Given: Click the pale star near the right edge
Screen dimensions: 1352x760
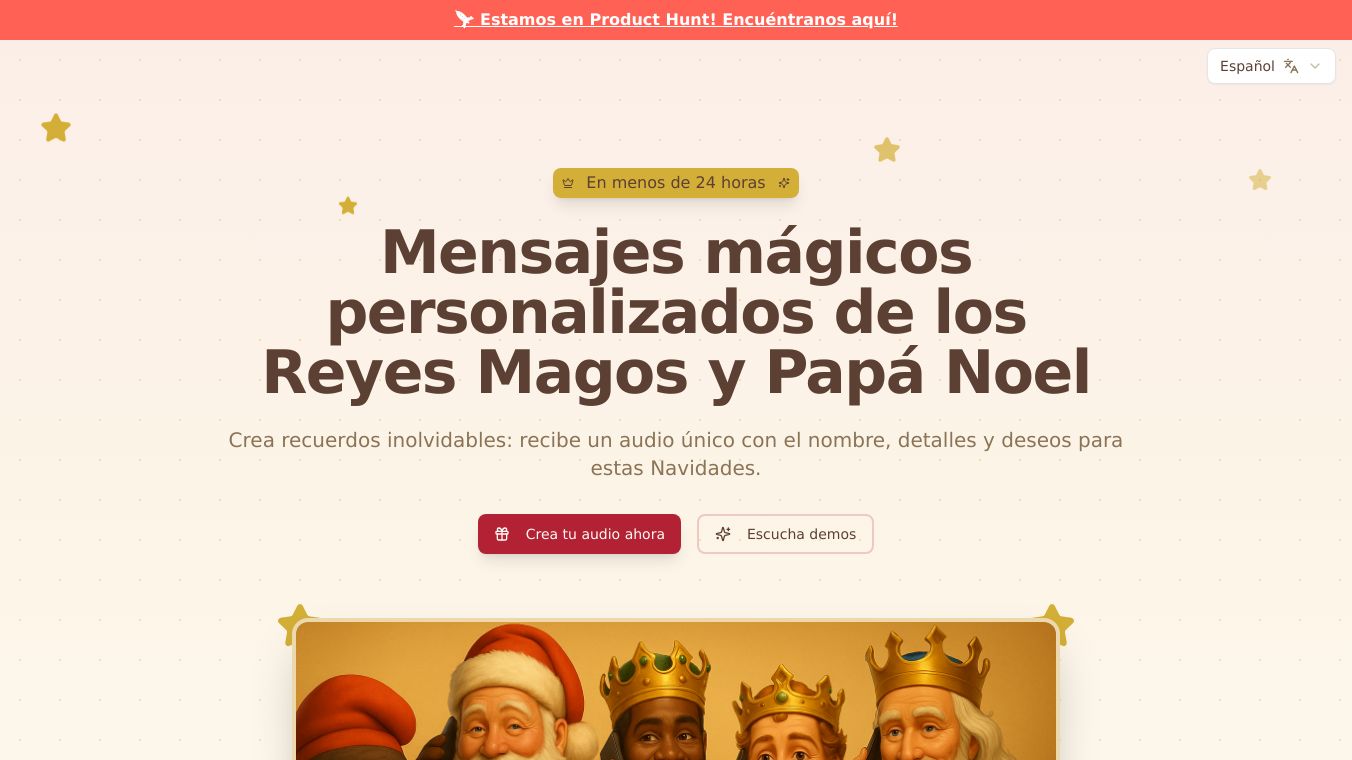Looking at the screenshot, I should 1260,180.
